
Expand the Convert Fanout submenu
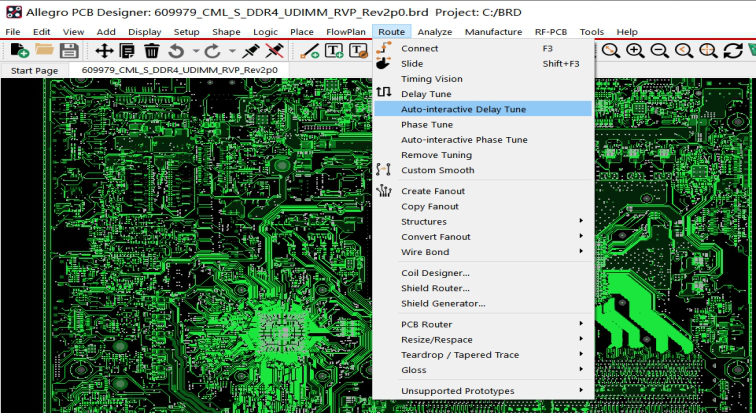click(483, 237)
